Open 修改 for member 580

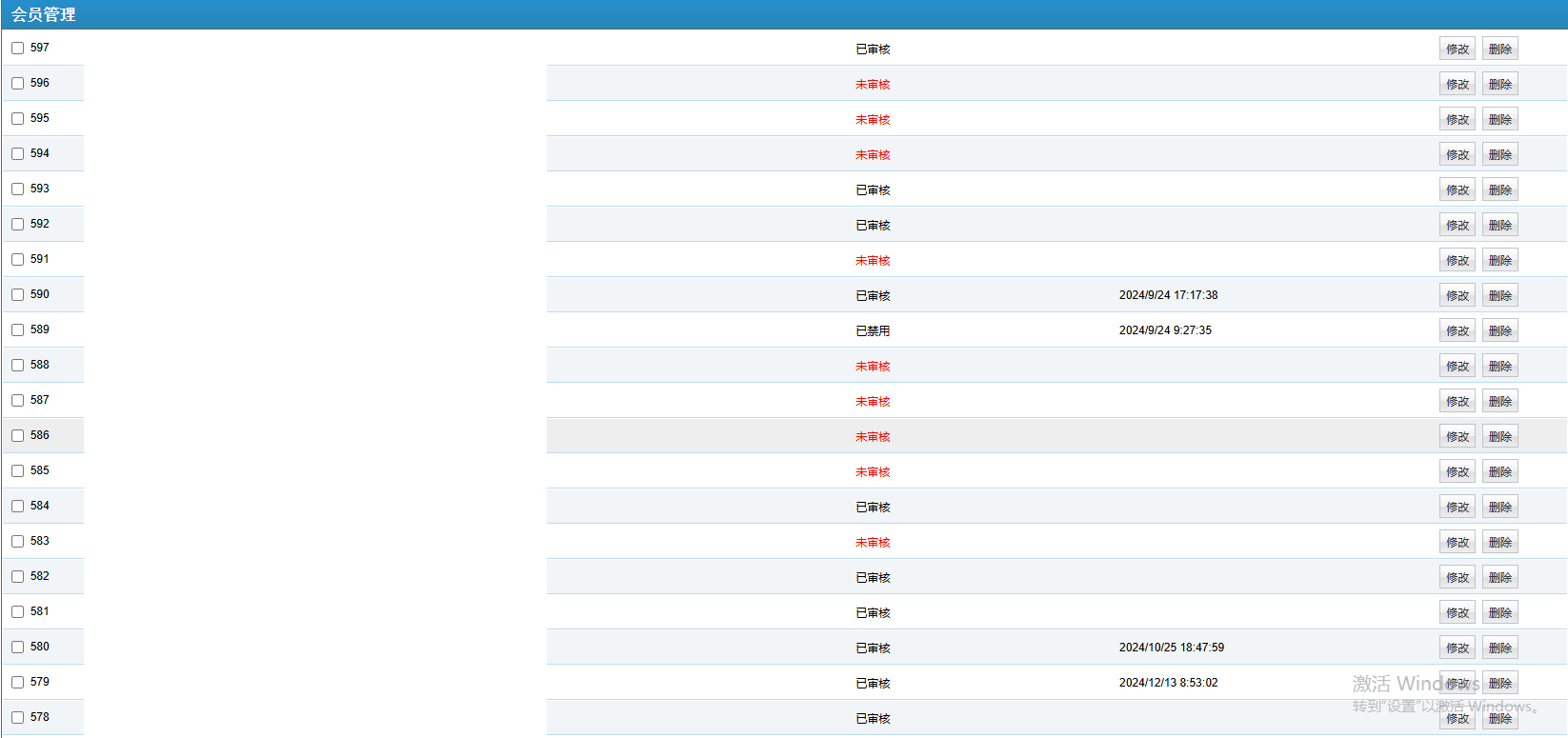click(x=1457, y=648)
